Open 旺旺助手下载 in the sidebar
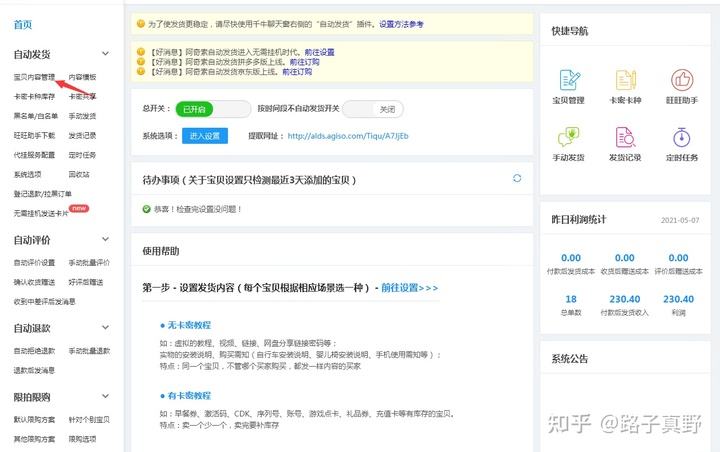 [x=34, y=136]
